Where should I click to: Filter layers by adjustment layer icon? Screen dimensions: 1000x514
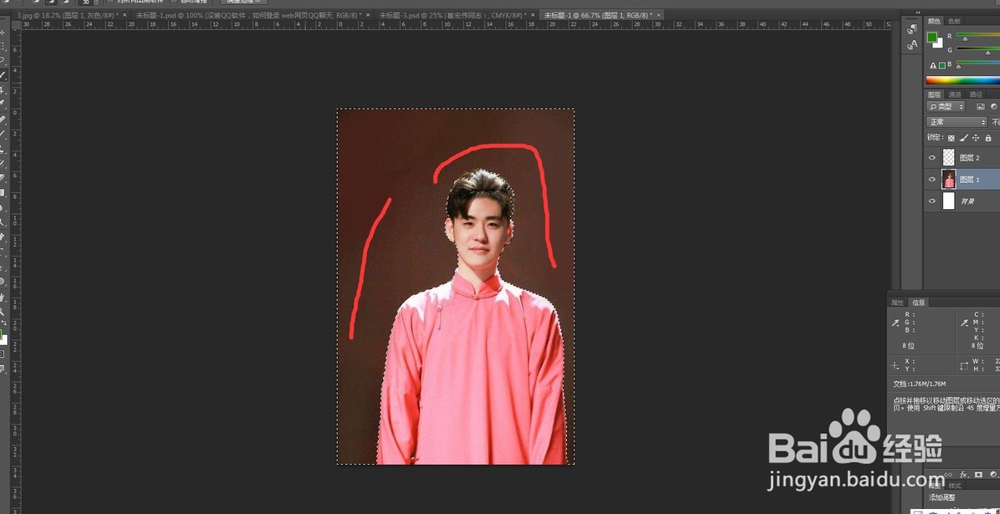994,107
